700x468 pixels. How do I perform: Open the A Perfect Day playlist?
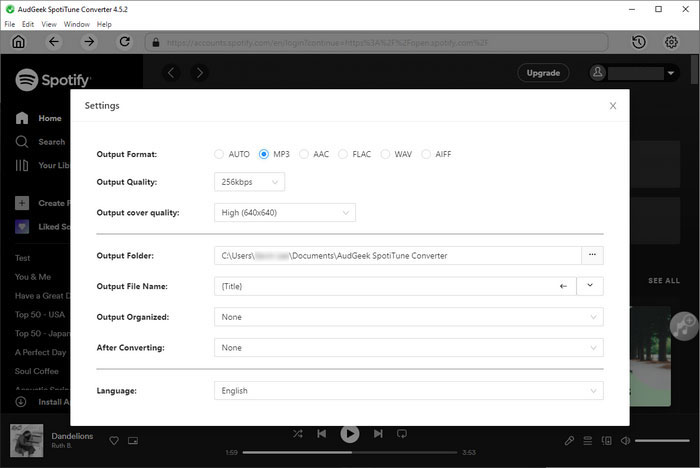[40, 352]
